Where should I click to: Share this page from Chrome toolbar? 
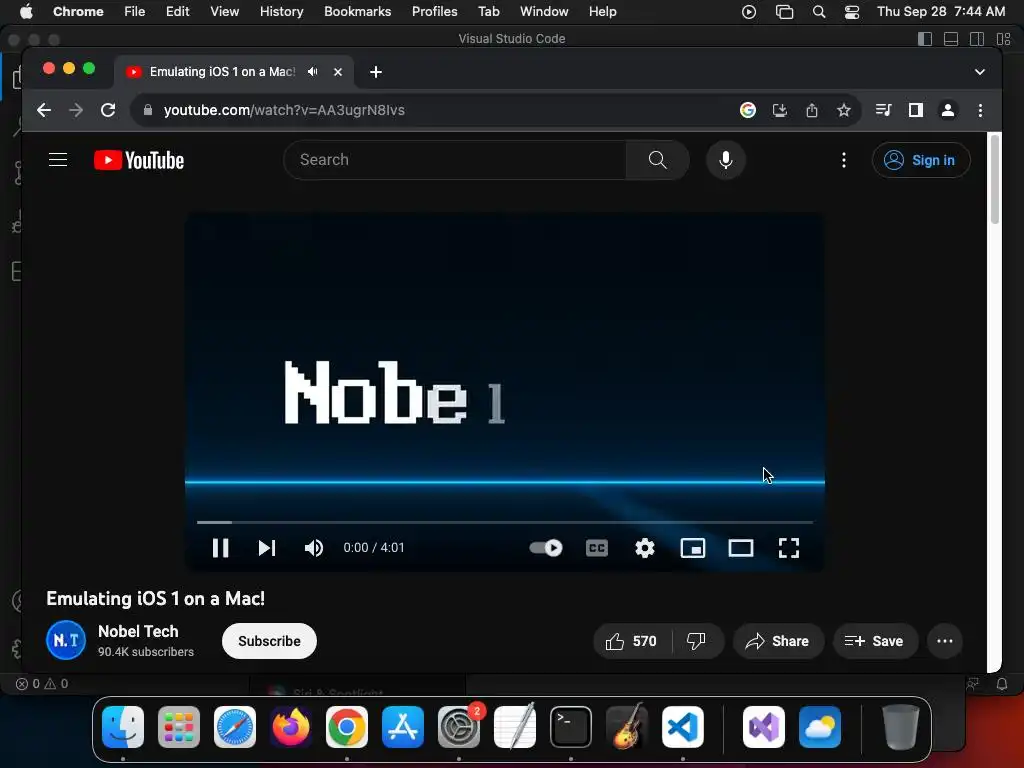coord(812,110)
